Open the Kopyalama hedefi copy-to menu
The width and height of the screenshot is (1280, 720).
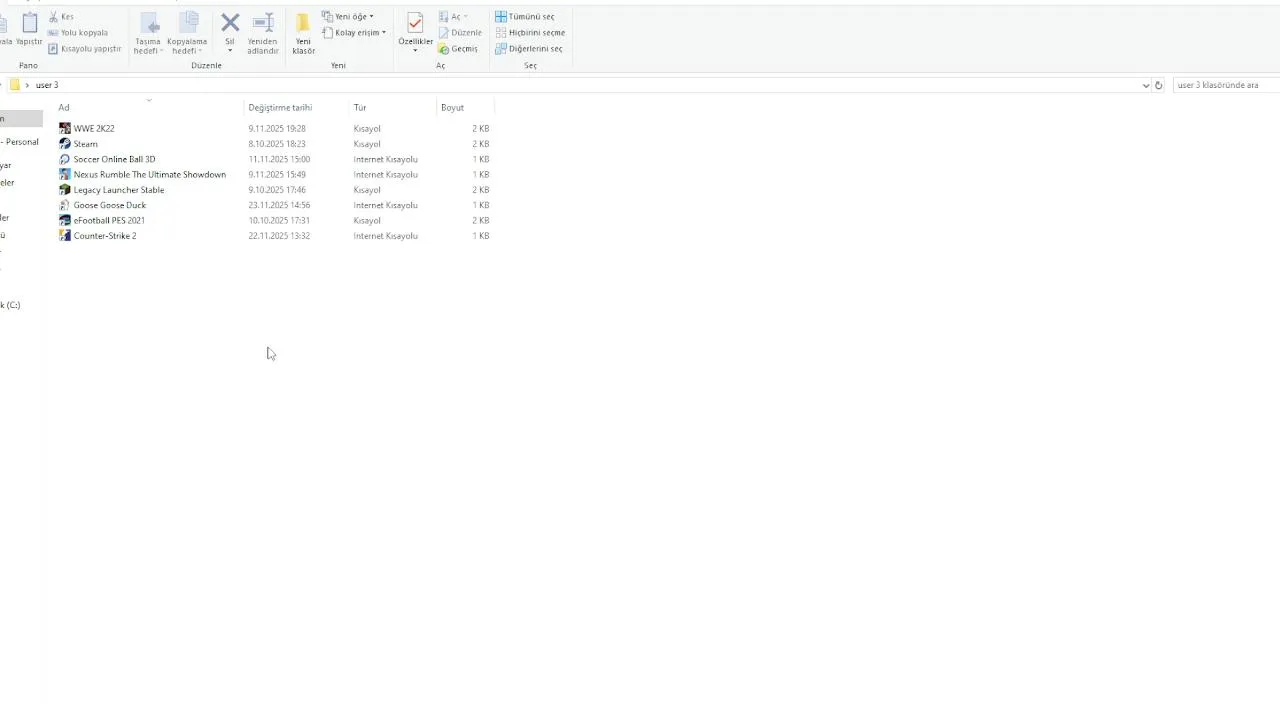click(x=187, y=34)
